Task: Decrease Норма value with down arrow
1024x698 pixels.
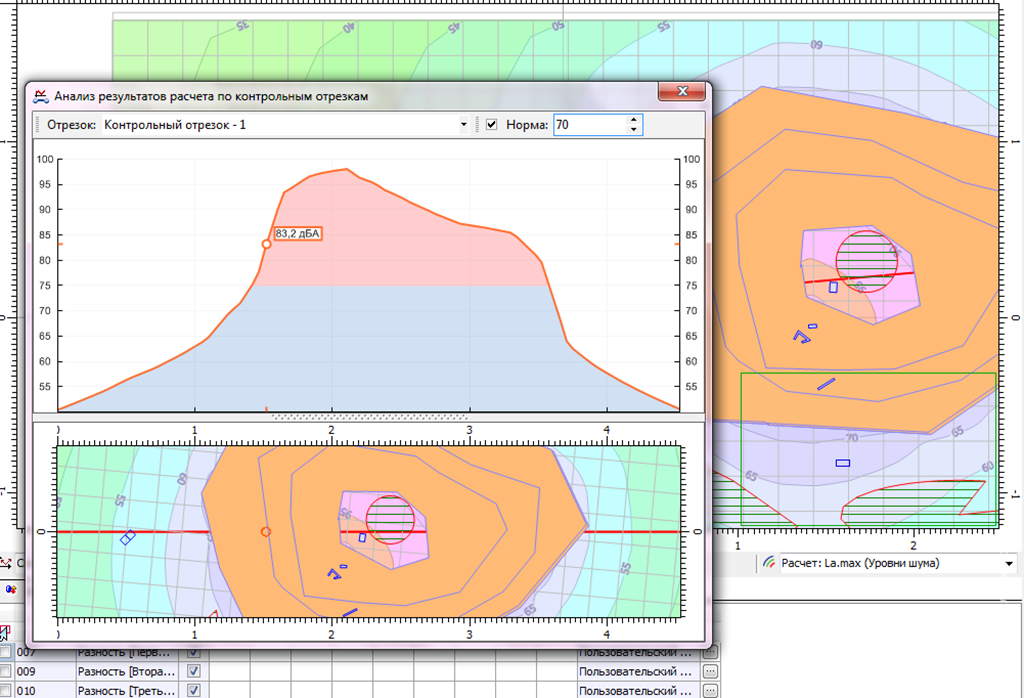Action: pyautogui.click(x=633, y=130)
